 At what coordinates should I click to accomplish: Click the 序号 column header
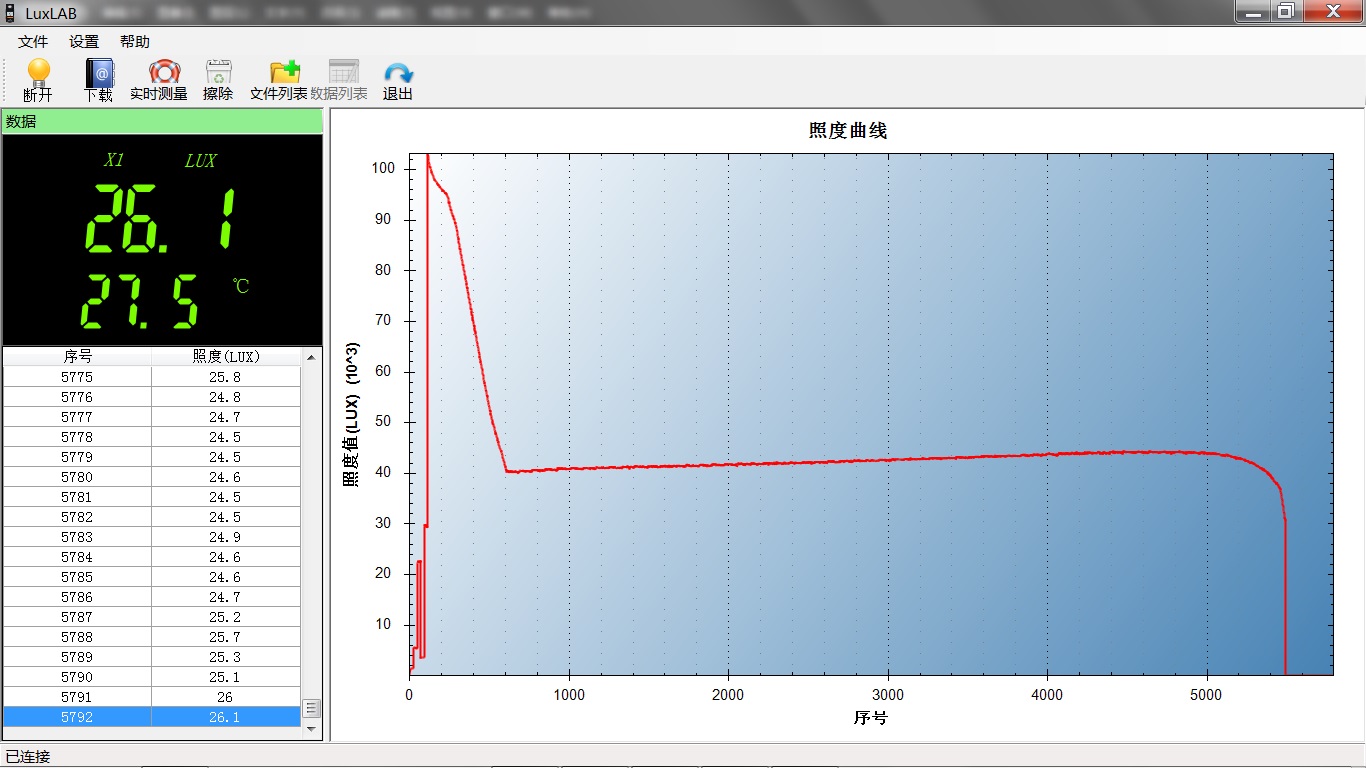pyautogui.click(x=77, y=357)
